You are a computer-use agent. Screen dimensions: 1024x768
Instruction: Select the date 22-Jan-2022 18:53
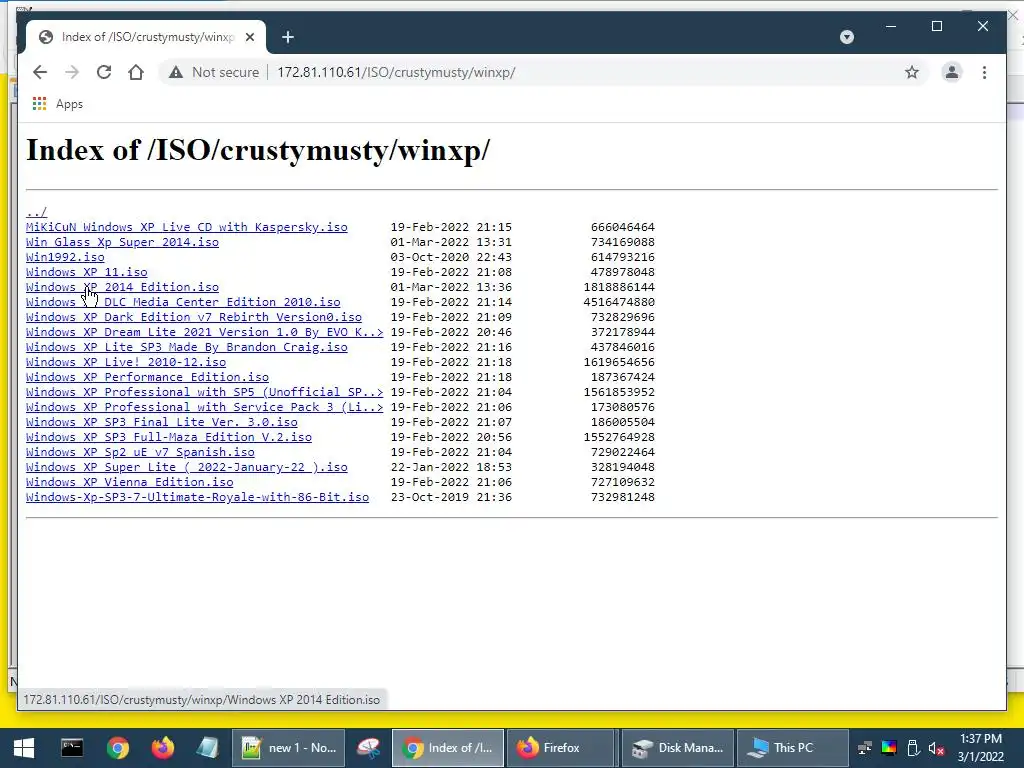(451, 468)
